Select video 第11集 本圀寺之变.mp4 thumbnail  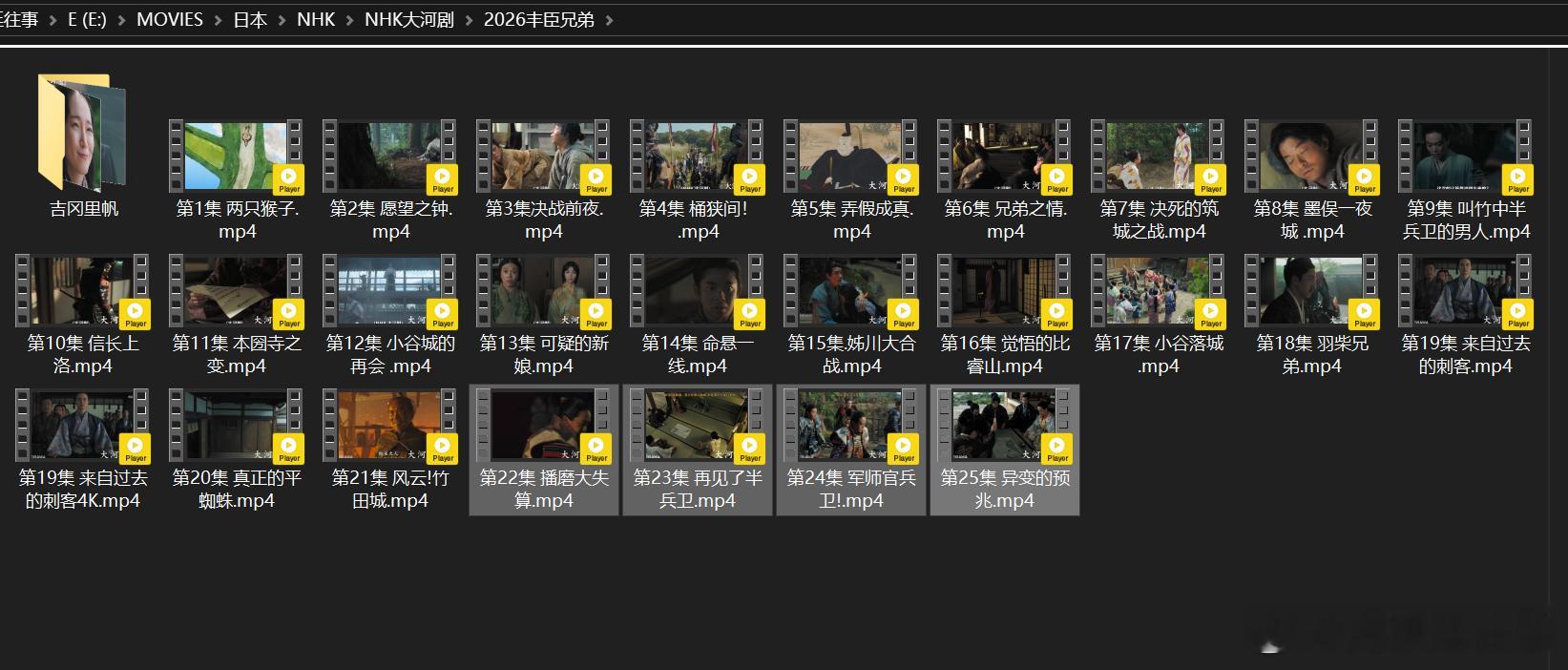tap(236, 291)
